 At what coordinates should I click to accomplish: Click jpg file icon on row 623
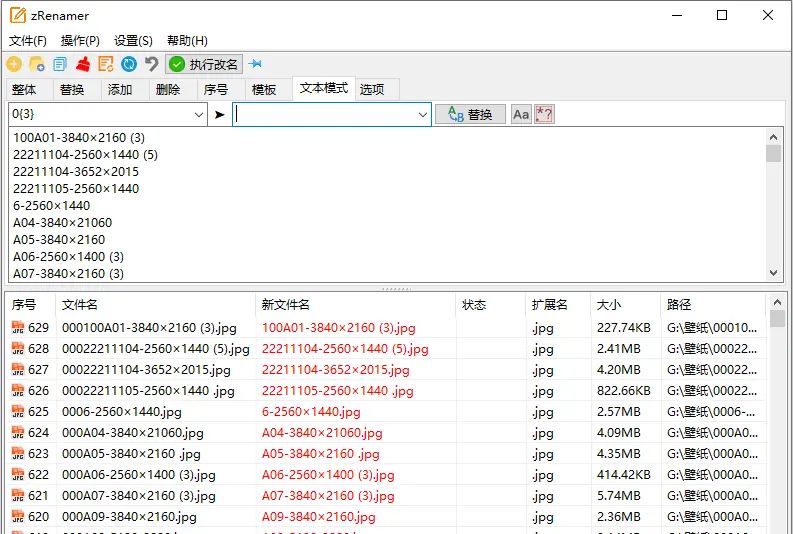click(x=18, y=454)
